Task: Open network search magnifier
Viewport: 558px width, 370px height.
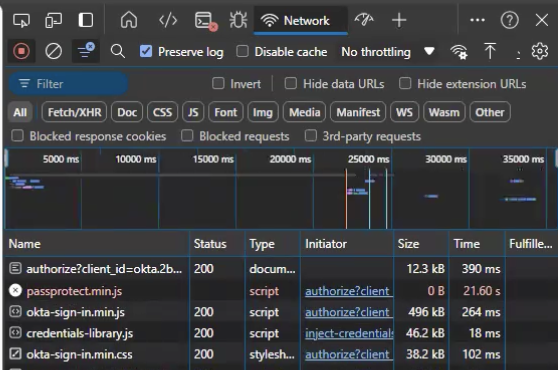Action: pyautogui.click(x=117, y=52)
